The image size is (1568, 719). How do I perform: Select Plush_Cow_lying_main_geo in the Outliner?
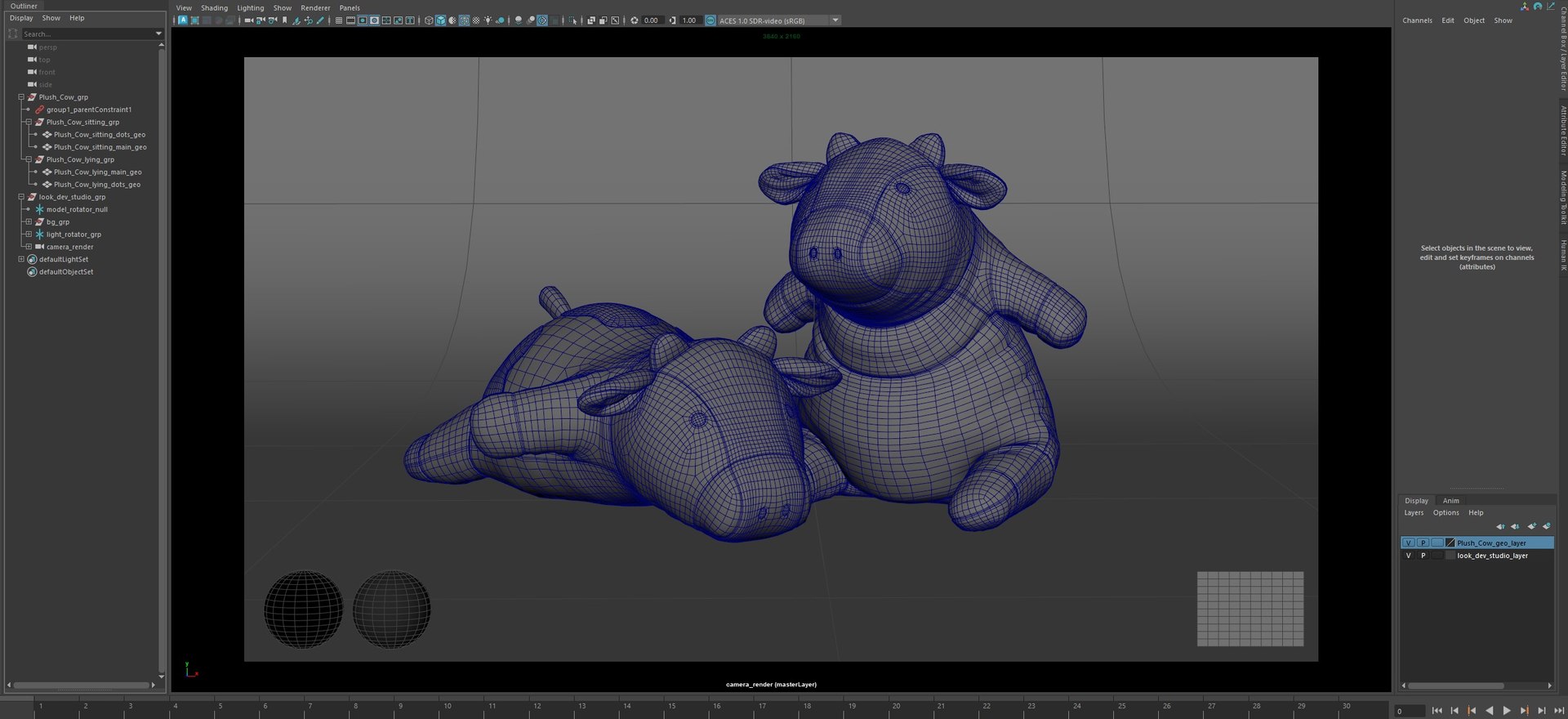tap(97, 172)
